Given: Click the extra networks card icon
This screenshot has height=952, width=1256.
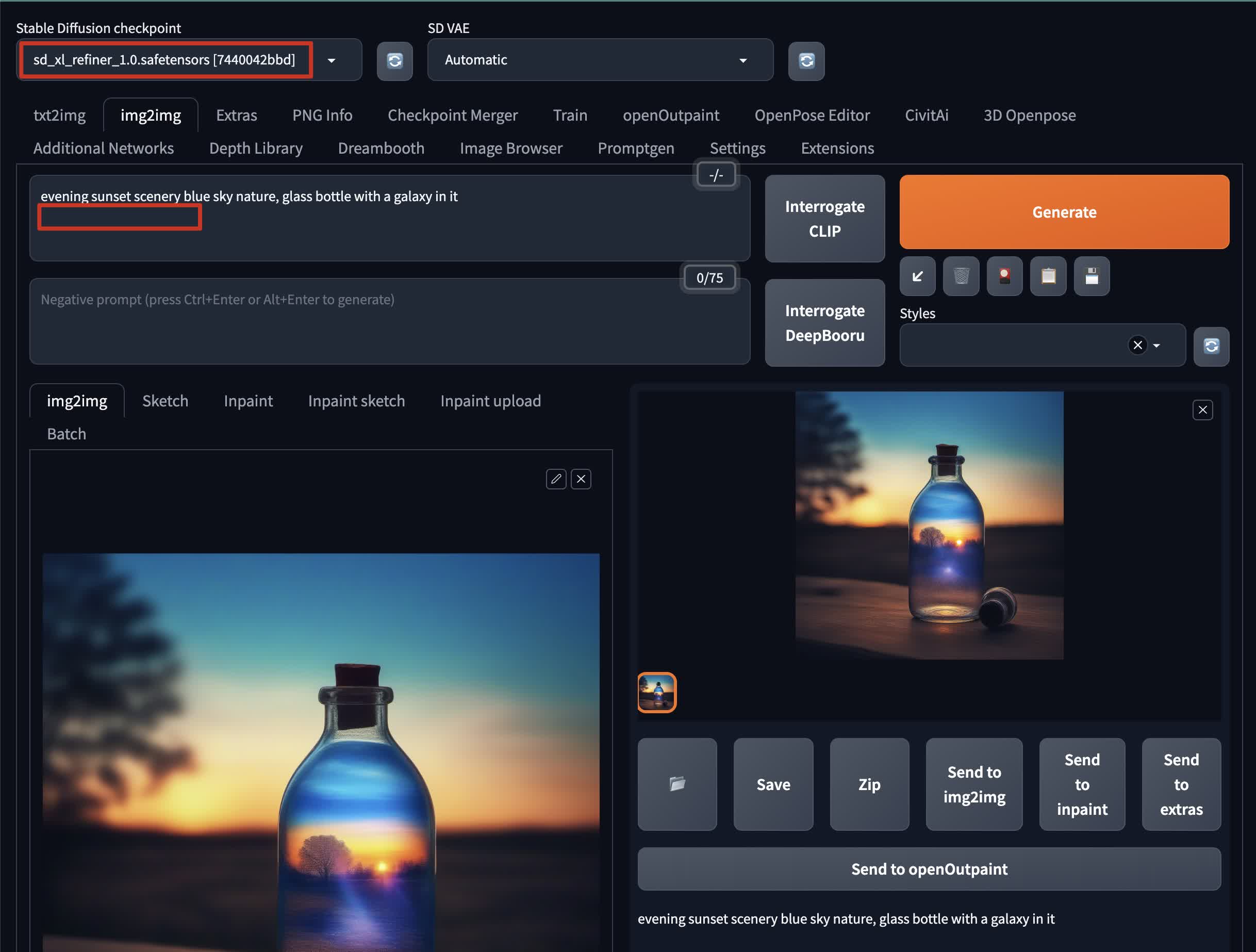Looking at the screenshot, I should [1004, 276].
